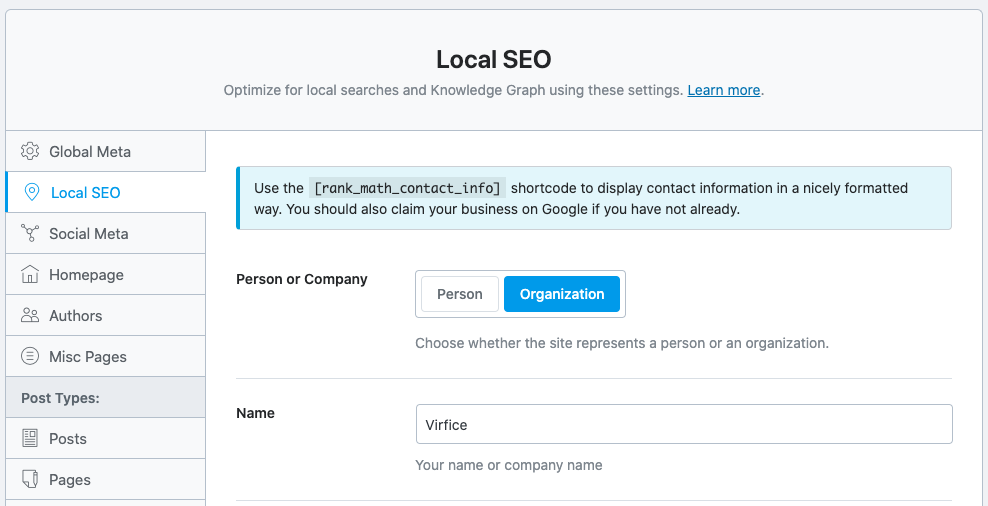Open the Homepage settings tab
This screenshot has height=506, width=988.
point(86,275)
